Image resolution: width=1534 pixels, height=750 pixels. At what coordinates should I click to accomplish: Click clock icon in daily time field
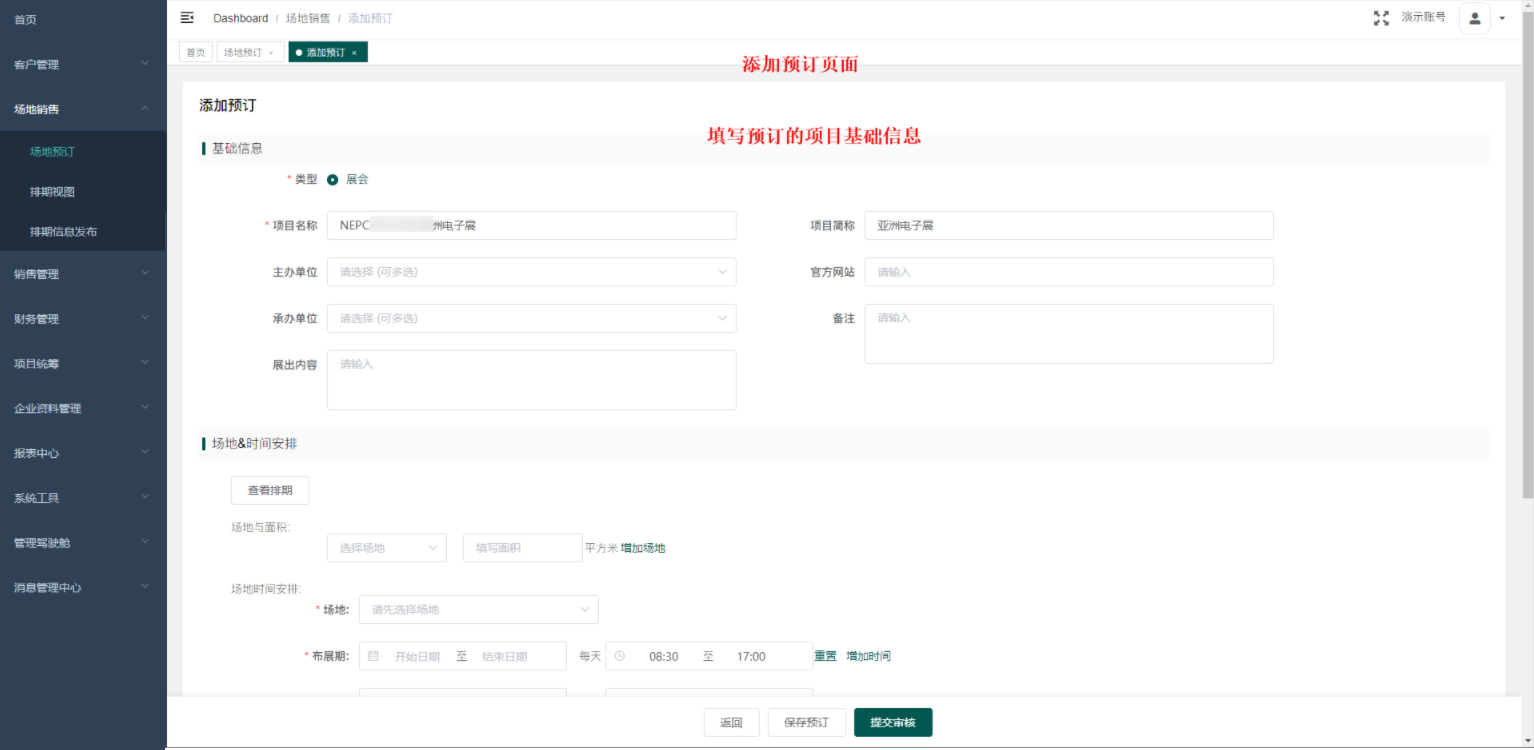point(619,656)
